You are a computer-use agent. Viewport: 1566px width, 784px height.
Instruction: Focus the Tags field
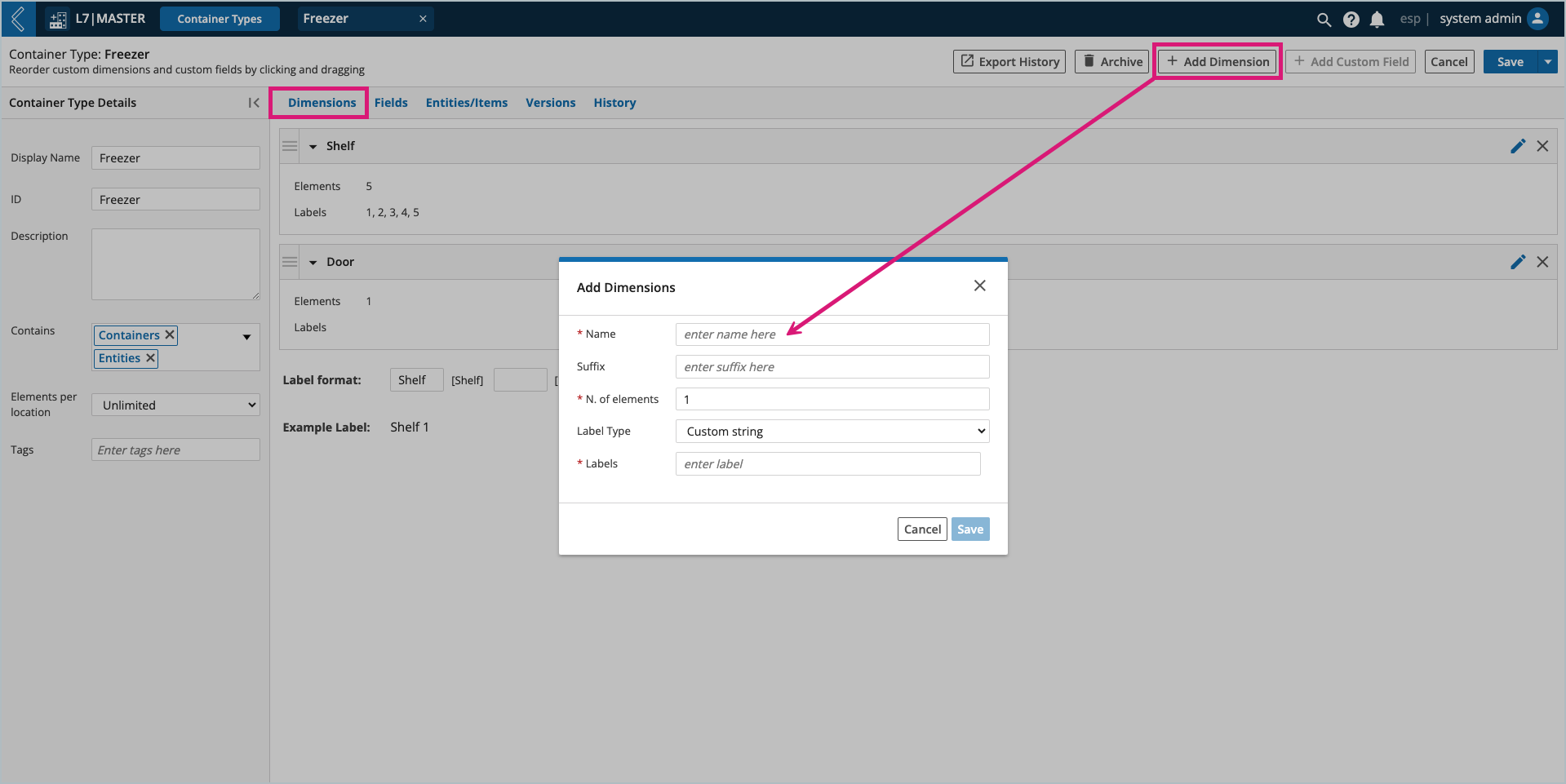[x=175, y=450]
